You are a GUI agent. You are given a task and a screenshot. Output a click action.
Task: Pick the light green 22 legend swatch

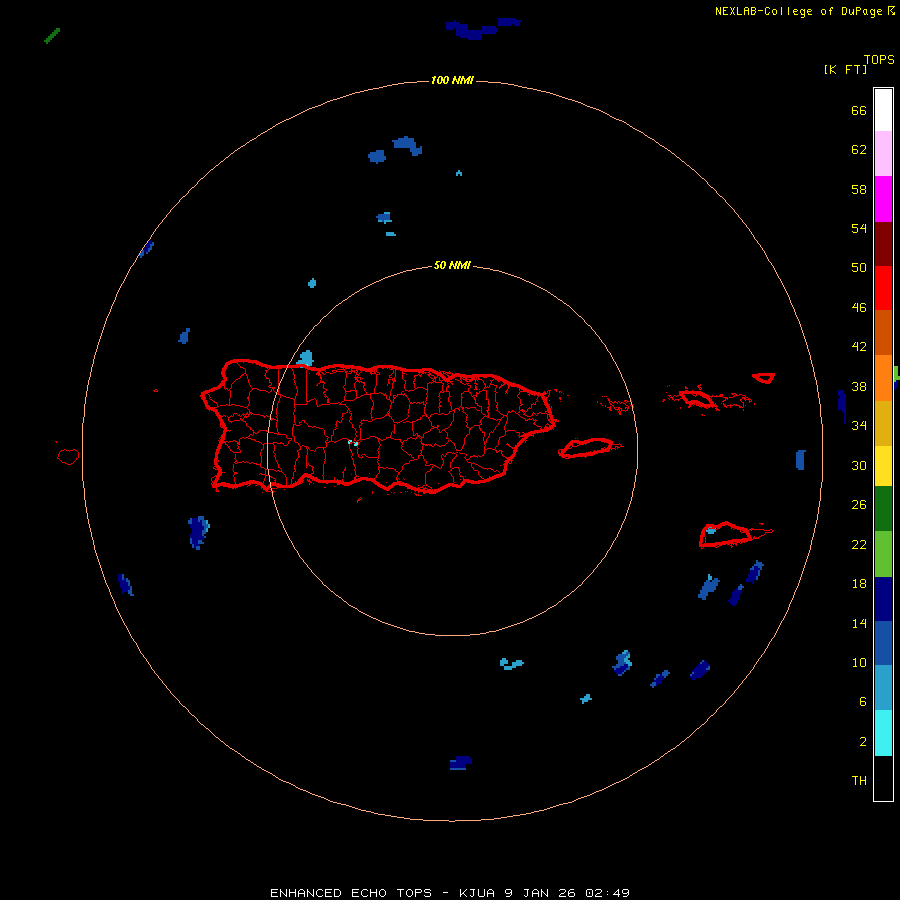tap(883, 554)
